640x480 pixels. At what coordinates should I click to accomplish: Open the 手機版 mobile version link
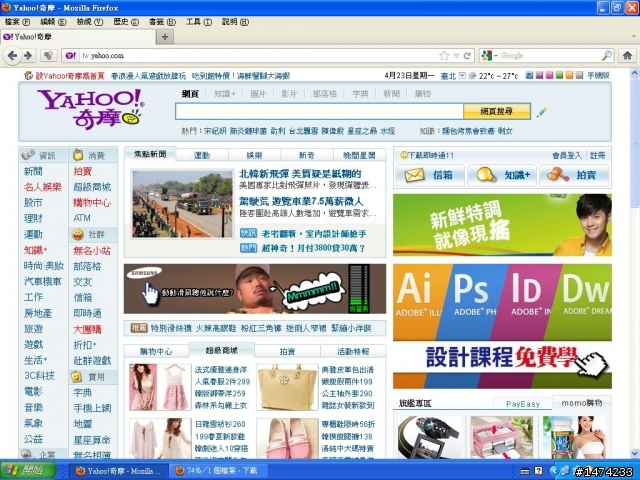point(598,76)
